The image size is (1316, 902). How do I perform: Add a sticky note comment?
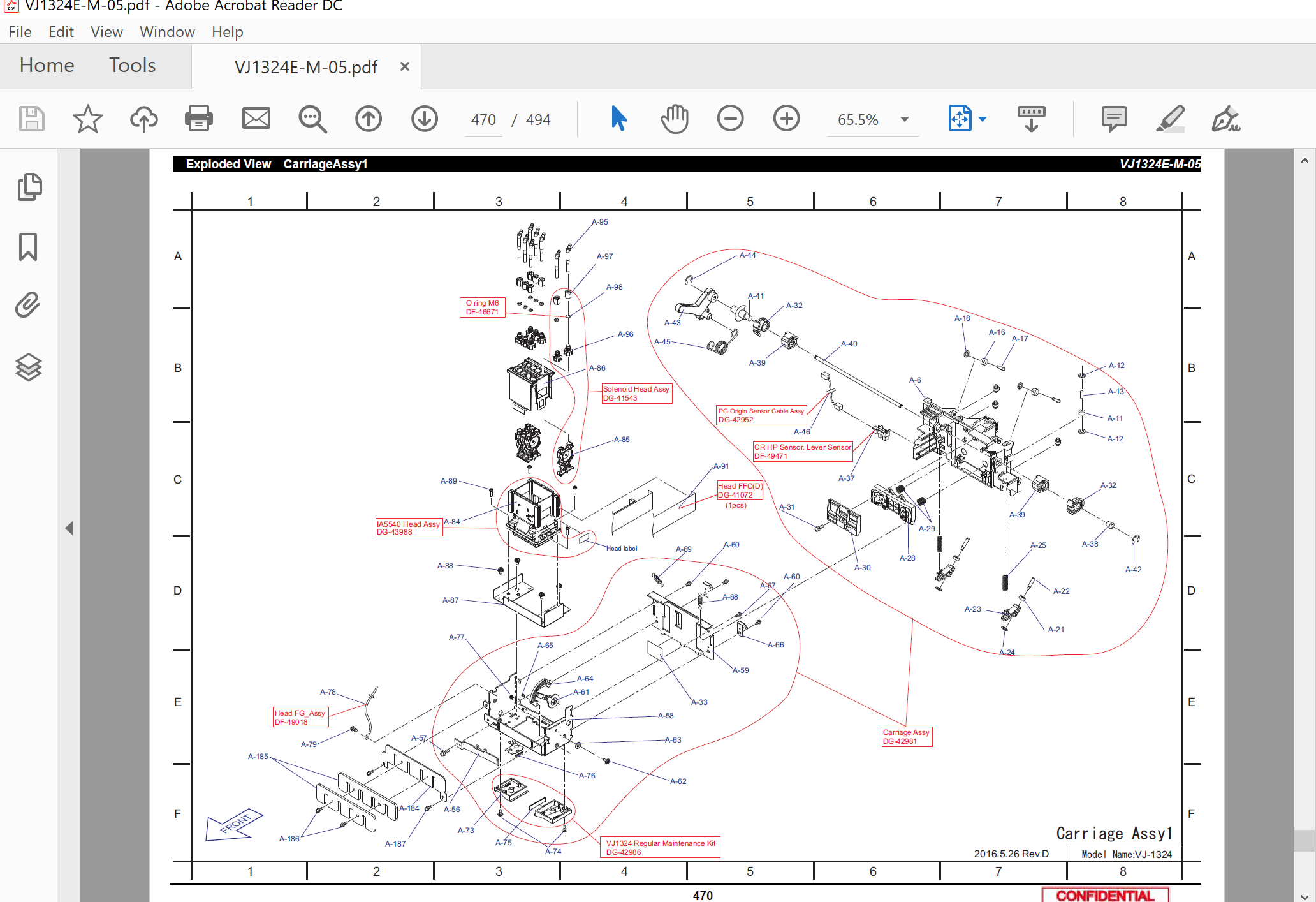point(1114,119)
